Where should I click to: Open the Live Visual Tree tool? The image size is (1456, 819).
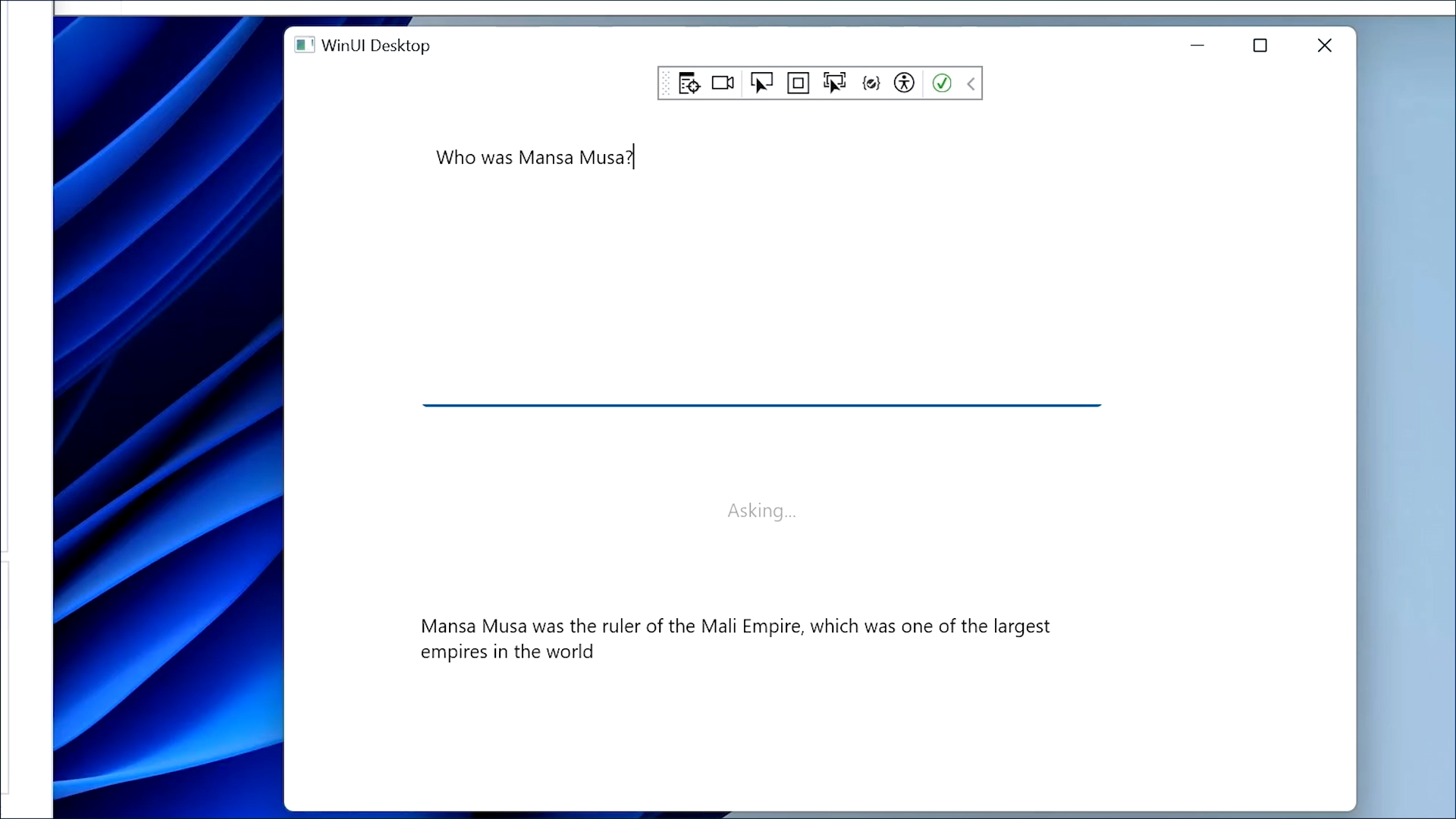pos(689,83)
